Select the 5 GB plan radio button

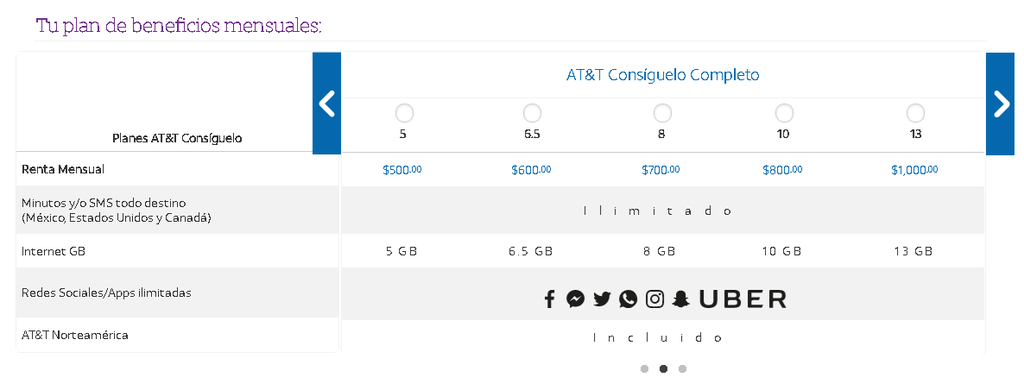pyautogui.click(x=404, y=113)
